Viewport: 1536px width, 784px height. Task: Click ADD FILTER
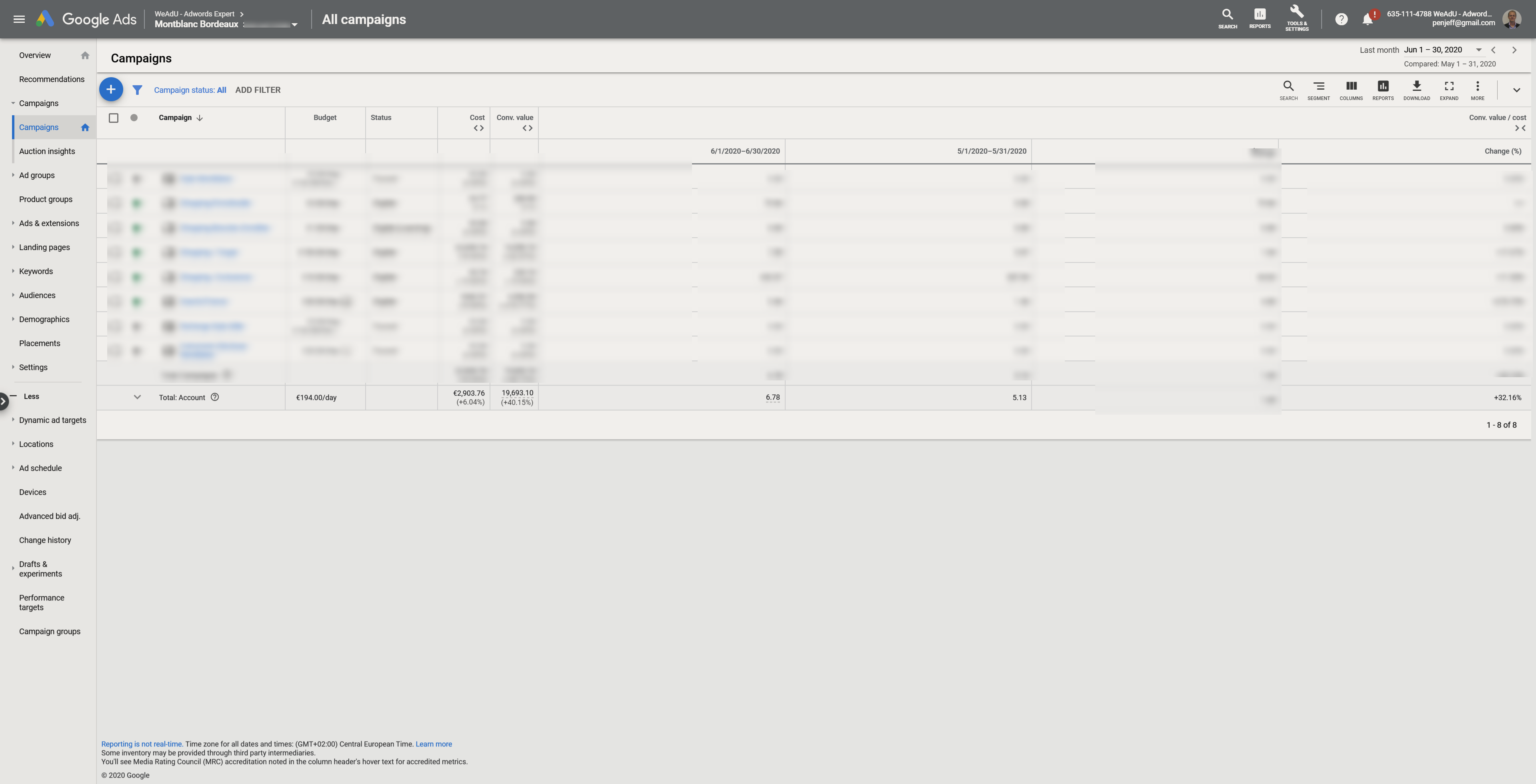(258, 90)
